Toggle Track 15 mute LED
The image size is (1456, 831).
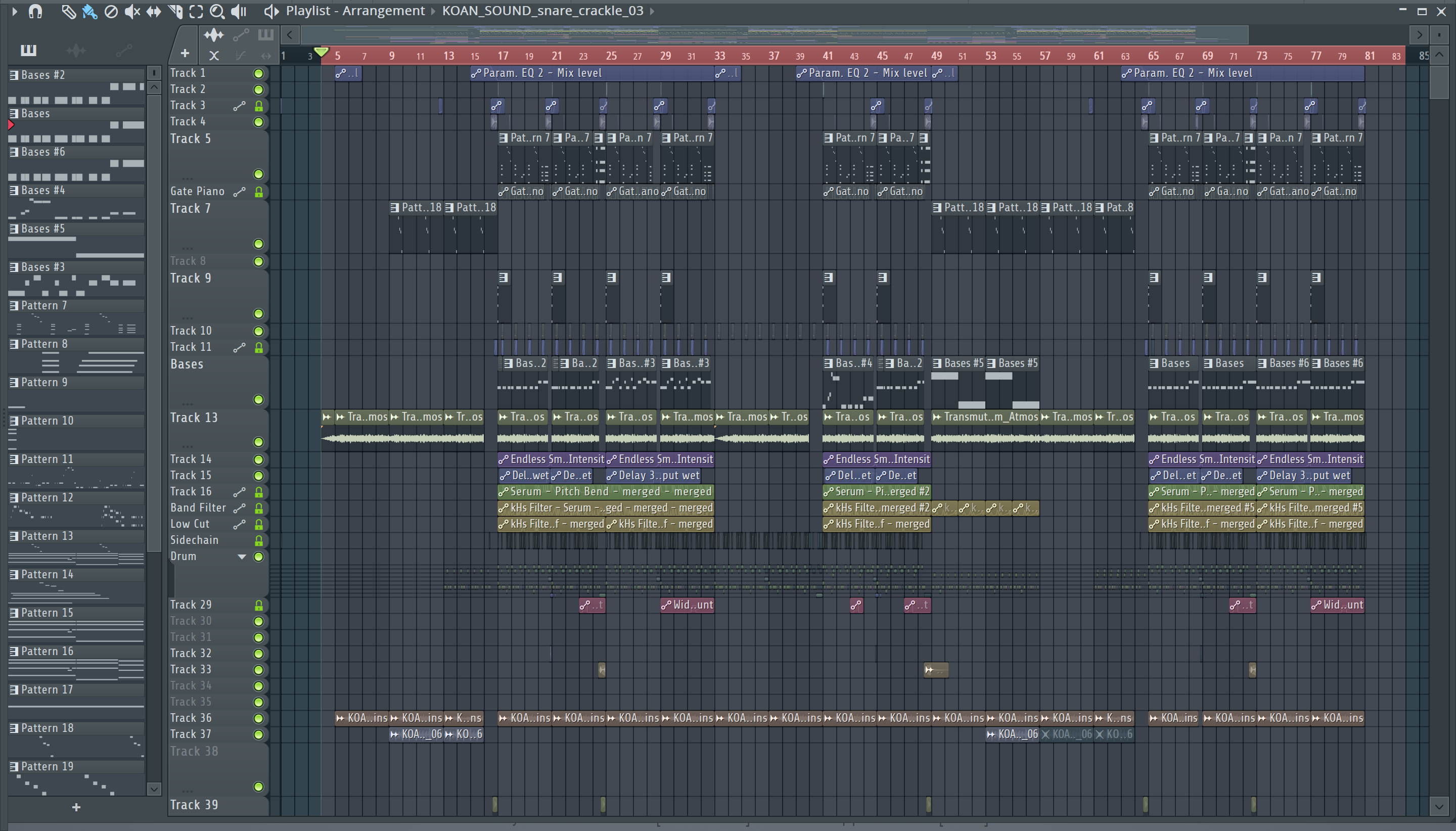258,476
